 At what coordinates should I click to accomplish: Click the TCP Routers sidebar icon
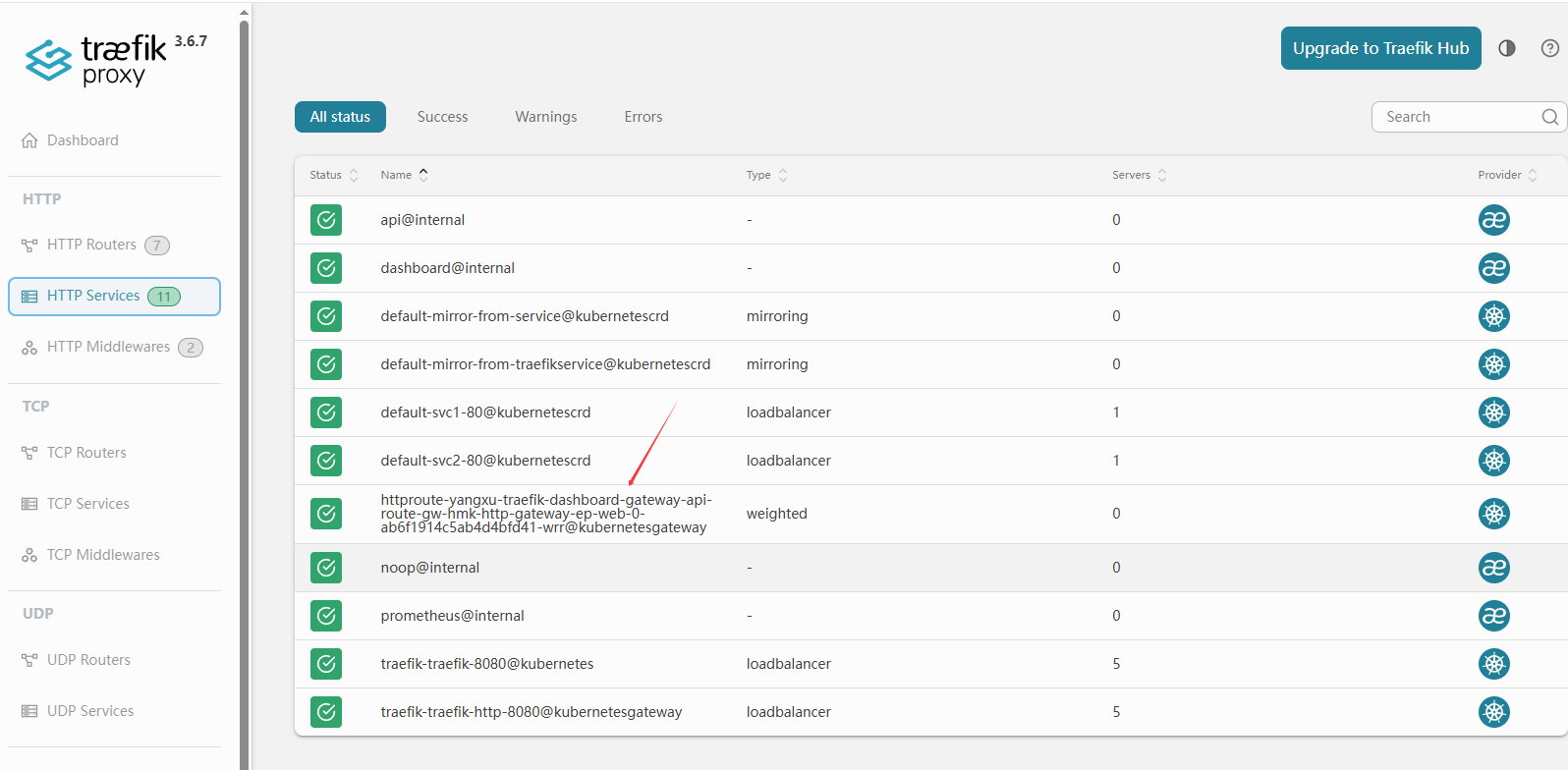coord(29,453)
